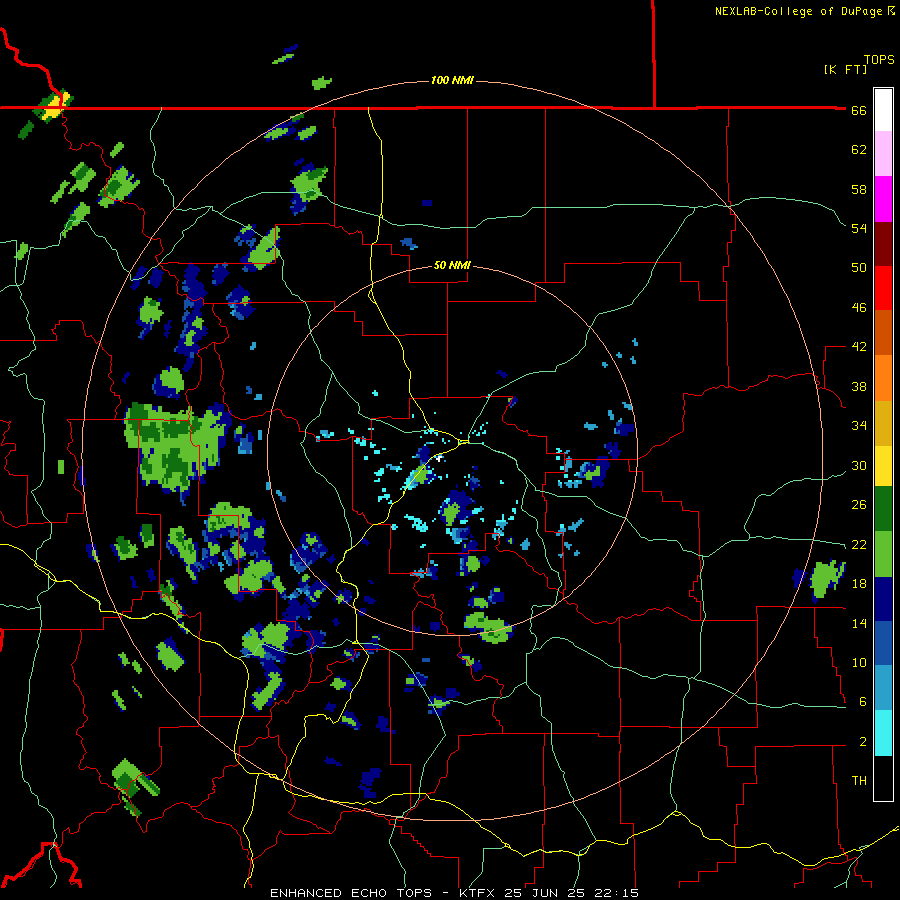The width and height of the screenshot is (900, 900).
Task: Click the white swatch atop the legend
Action: coord(883,110)
